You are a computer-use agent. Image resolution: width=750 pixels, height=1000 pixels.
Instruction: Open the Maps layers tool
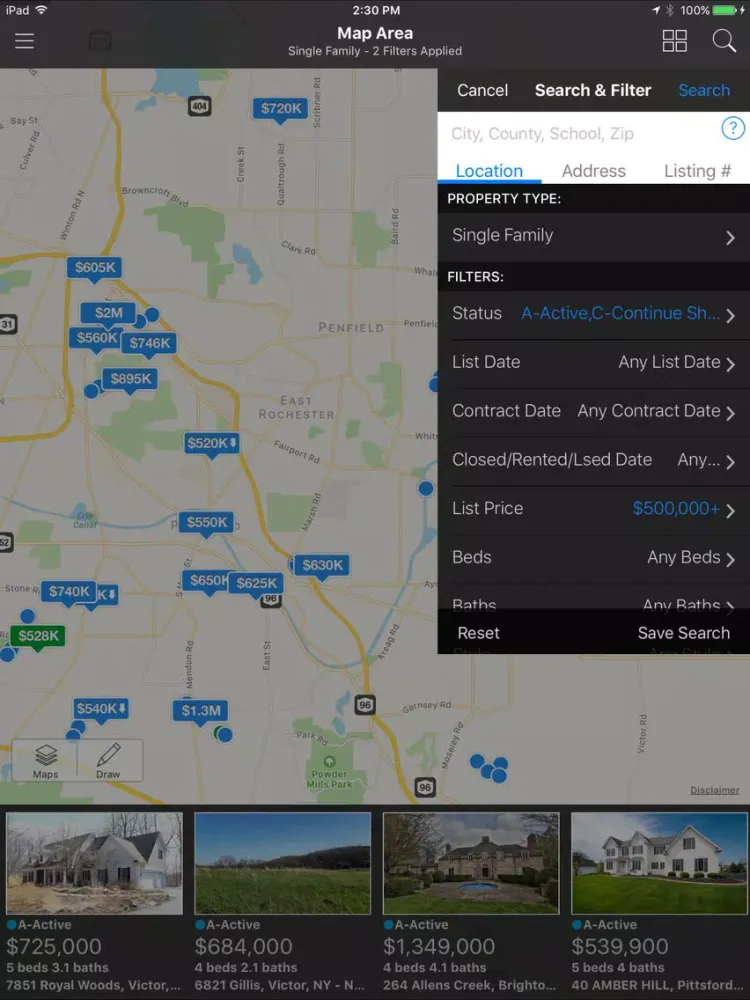(46, 761)
